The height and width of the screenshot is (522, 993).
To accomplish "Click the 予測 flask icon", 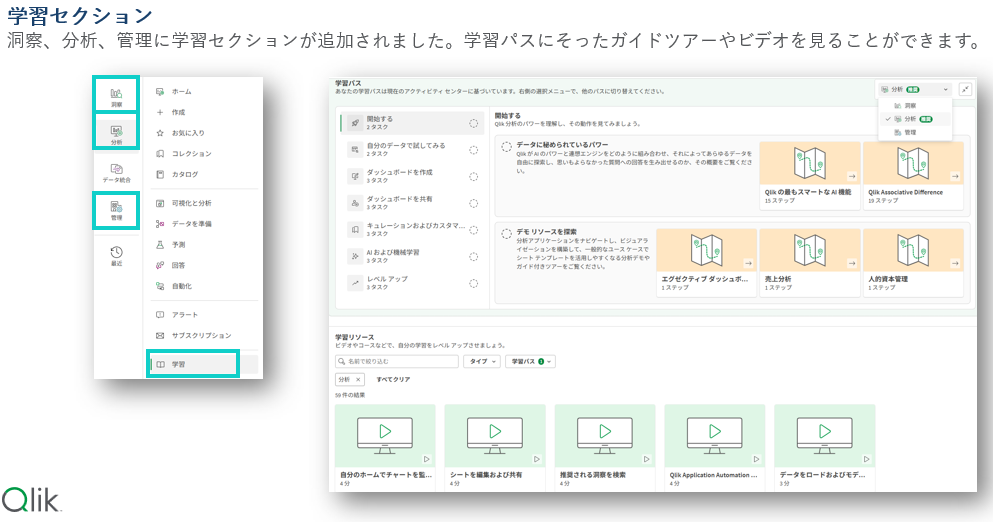I will (x=160, y=245).
